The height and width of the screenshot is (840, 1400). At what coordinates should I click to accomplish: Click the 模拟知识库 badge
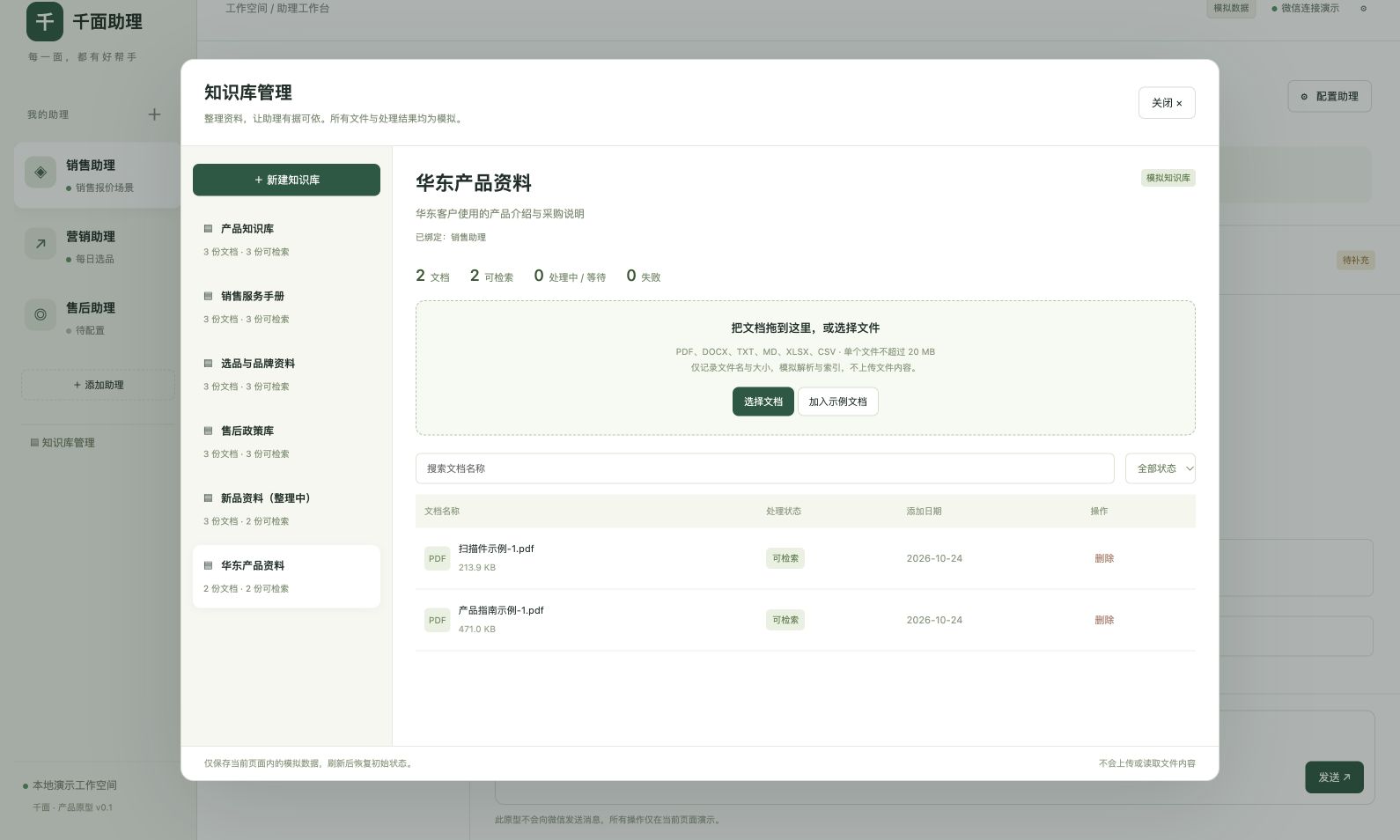click(x=1168, y=178)
